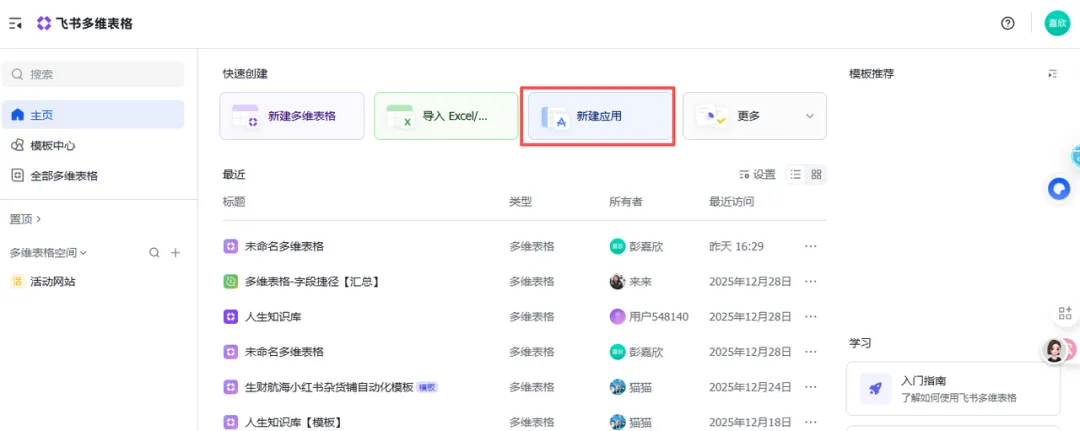Open the 更多 dropdown

(754, 116)
